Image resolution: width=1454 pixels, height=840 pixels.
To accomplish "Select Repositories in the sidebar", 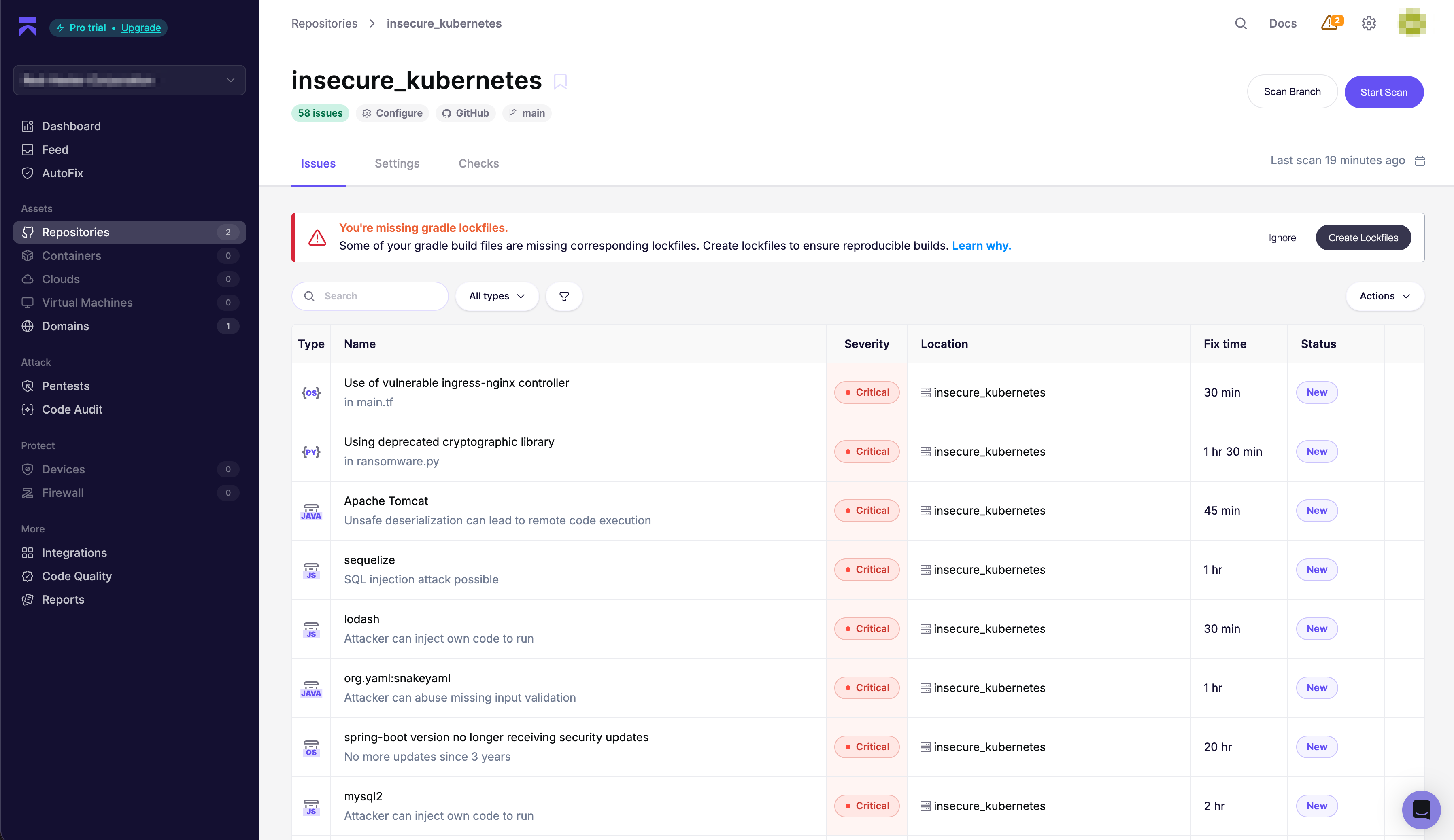I will (x=129, y=232).
